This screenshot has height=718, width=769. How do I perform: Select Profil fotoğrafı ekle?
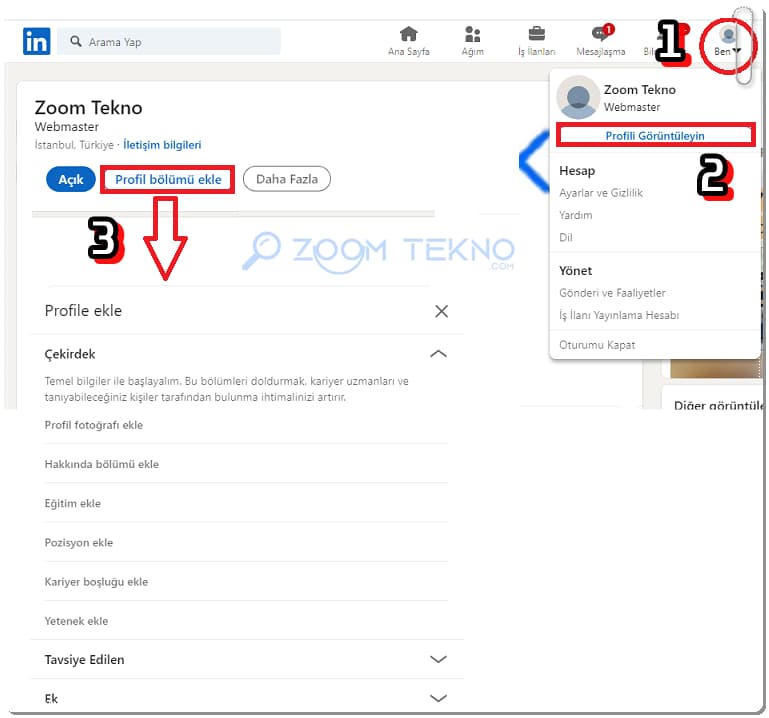pyautogui.click(x=94, y=425)
